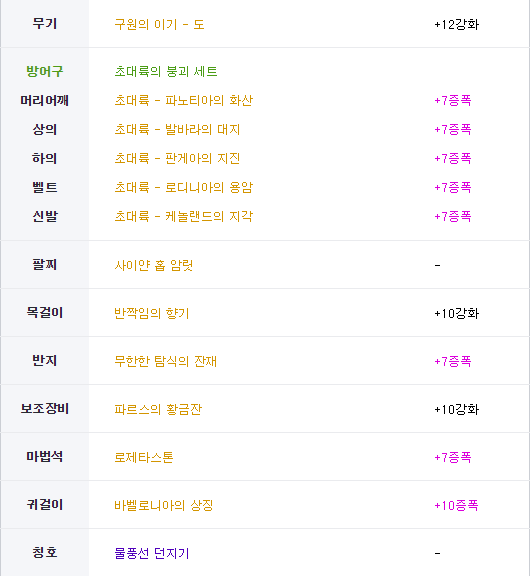This screenshot has height=576, width=532.
Task: Click the 보조장비 row header
Action: click(x=44, y=408)
